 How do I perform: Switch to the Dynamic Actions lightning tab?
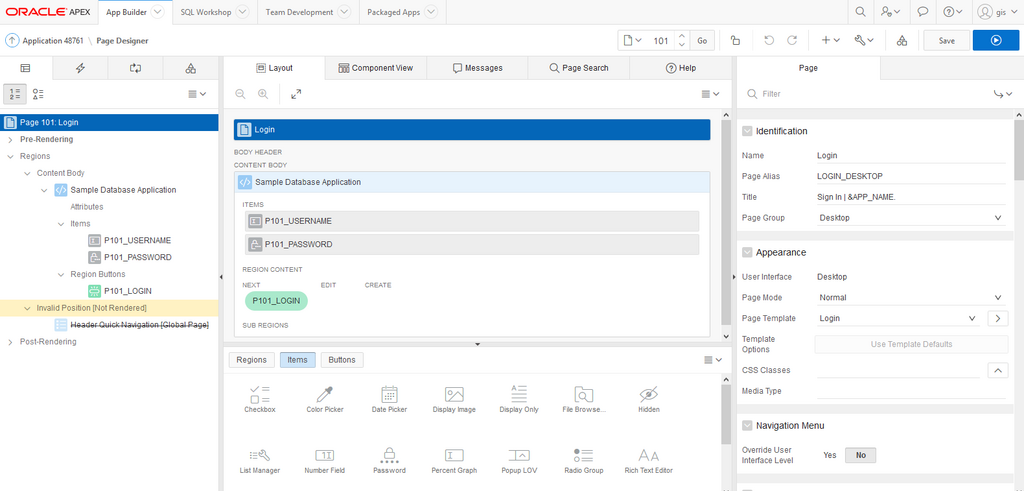click(x=80, y=68)
